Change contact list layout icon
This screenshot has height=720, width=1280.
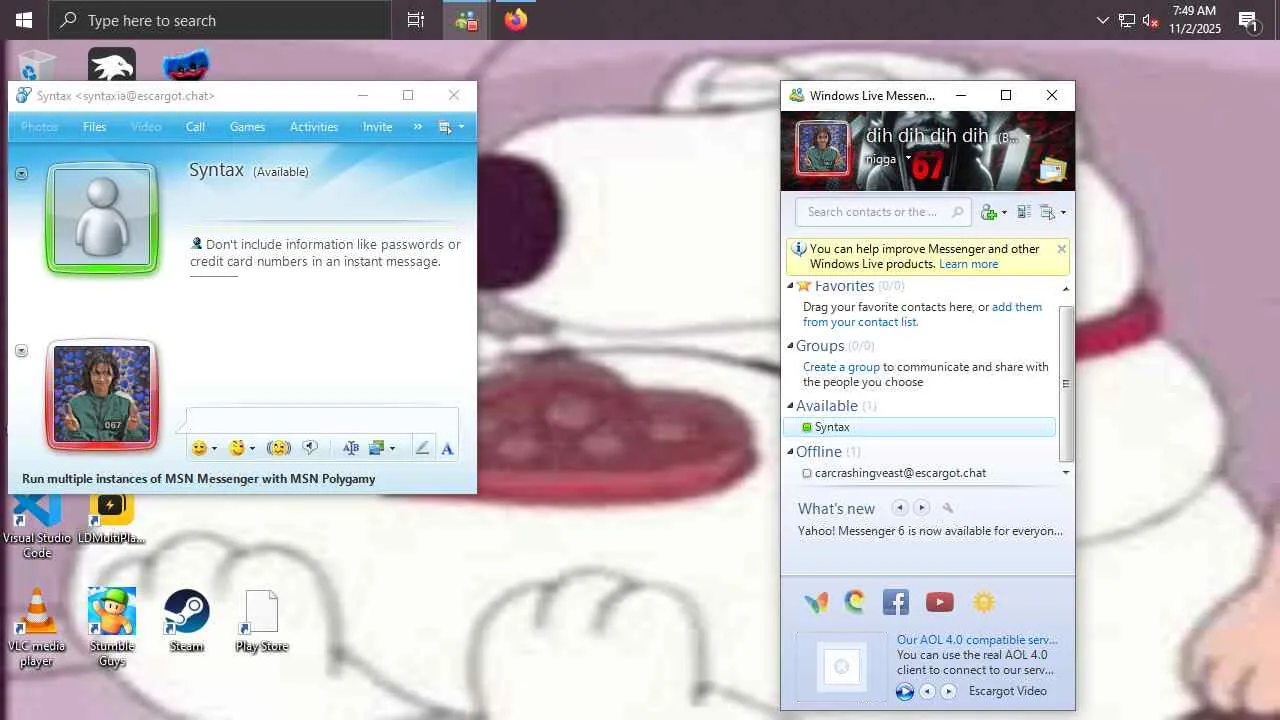click(1024, 212)
